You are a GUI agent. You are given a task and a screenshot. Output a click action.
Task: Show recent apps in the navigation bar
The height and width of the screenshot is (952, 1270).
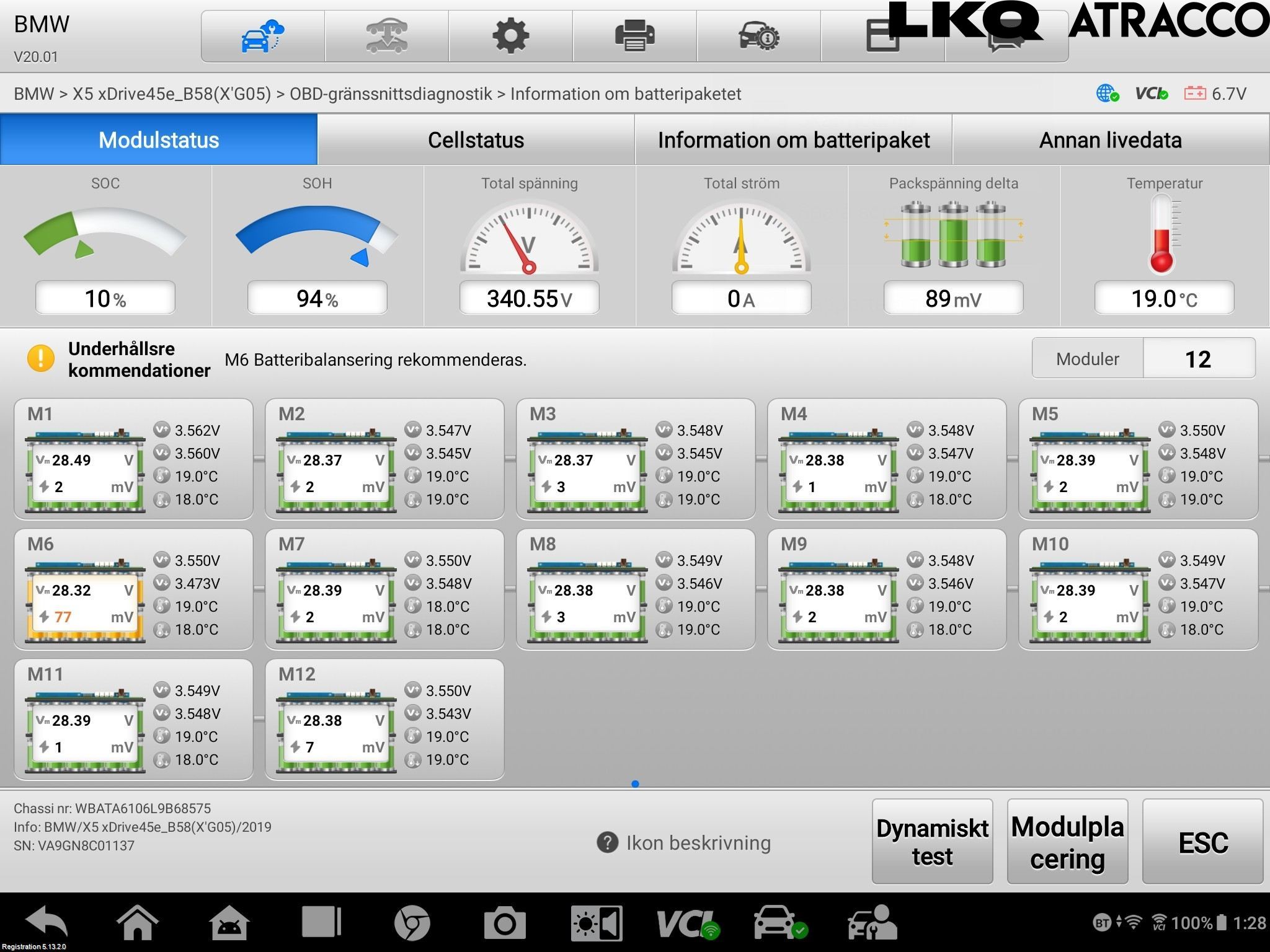321,922
